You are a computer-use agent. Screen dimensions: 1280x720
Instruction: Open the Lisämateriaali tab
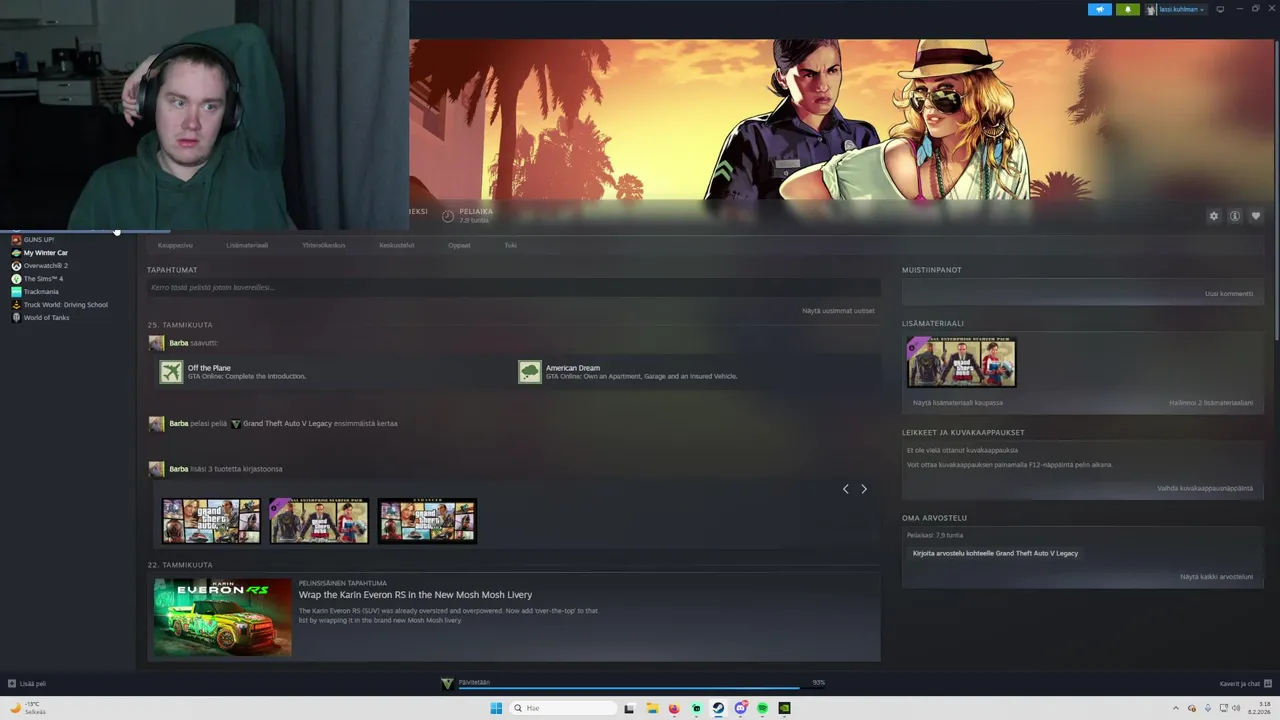click(247, 245)
